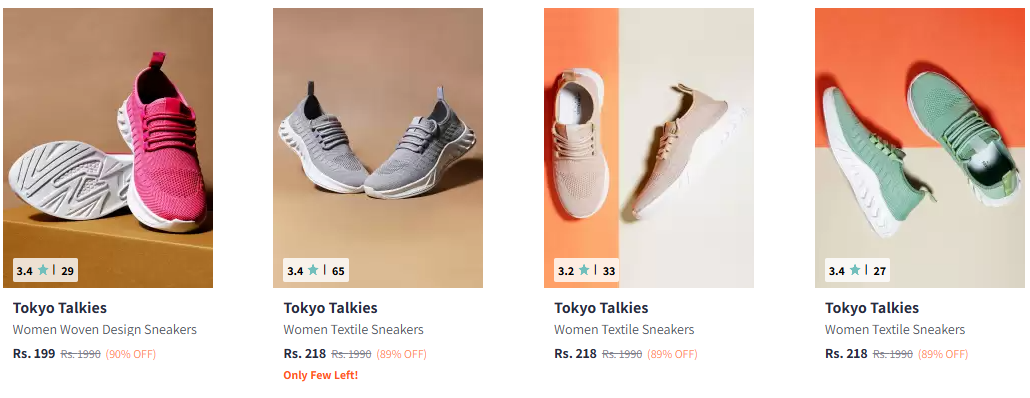Click review count 33 on beige sneakers
The image size is (1030, 398).
point(608,271)
